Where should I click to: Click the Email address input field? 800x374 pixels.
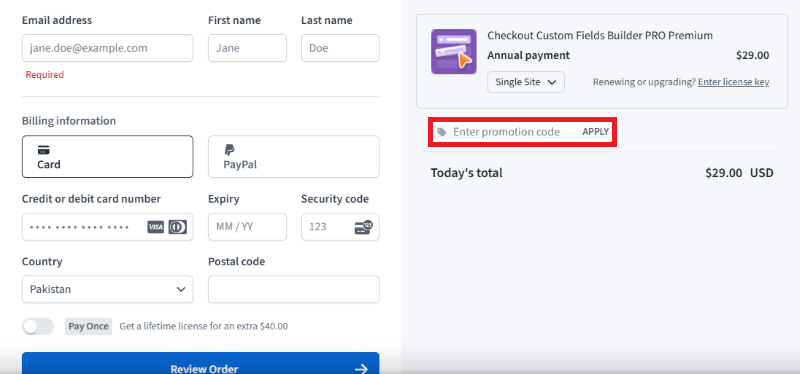(x=108, y=48)
